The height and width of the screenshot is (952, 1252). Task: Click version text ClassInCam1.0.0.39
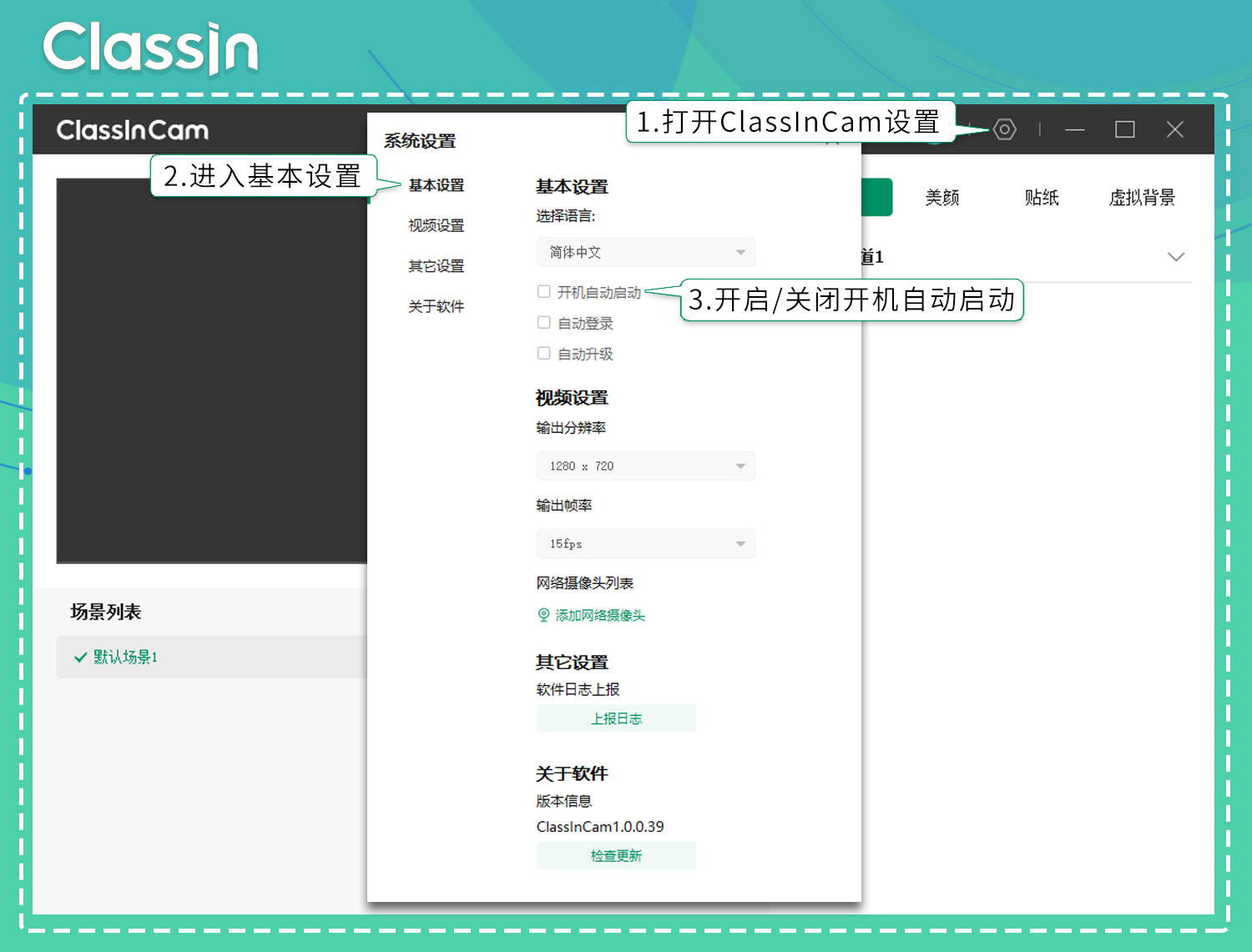coord(600,827)
